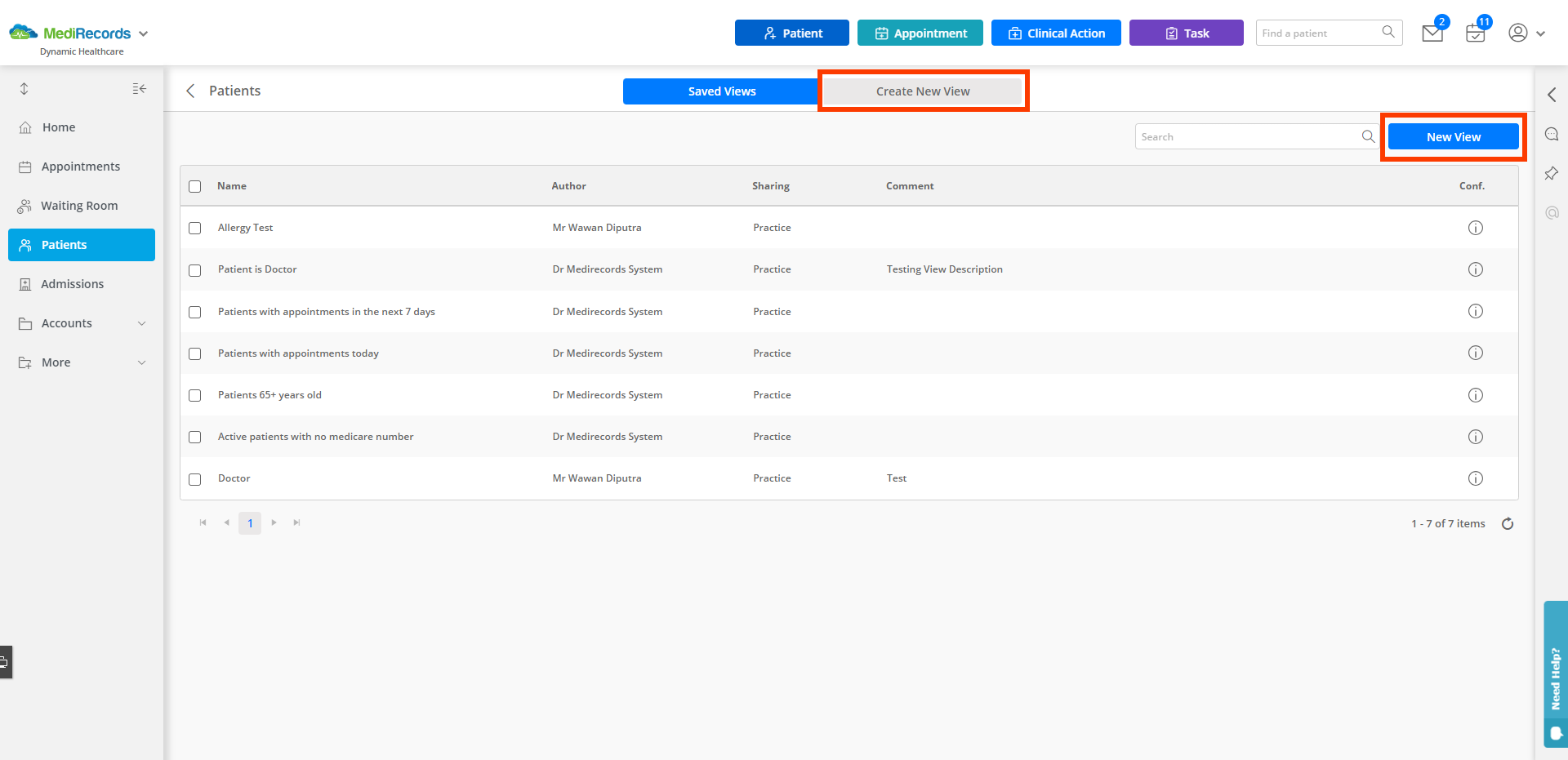
Task: Open the Waiting Room section
Action: tap(79, 205)
